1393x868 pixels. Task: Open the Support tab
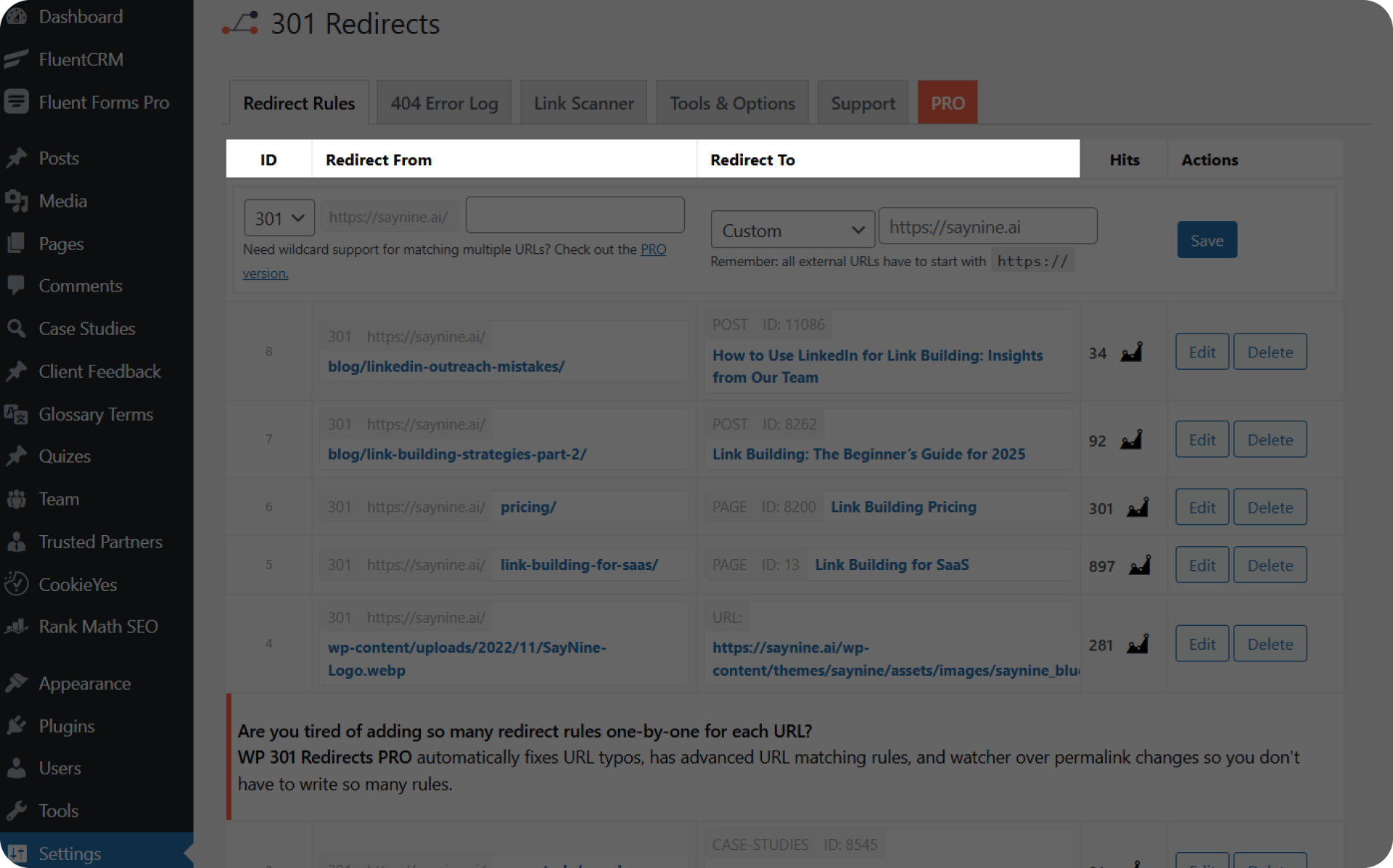coord(863,103)
